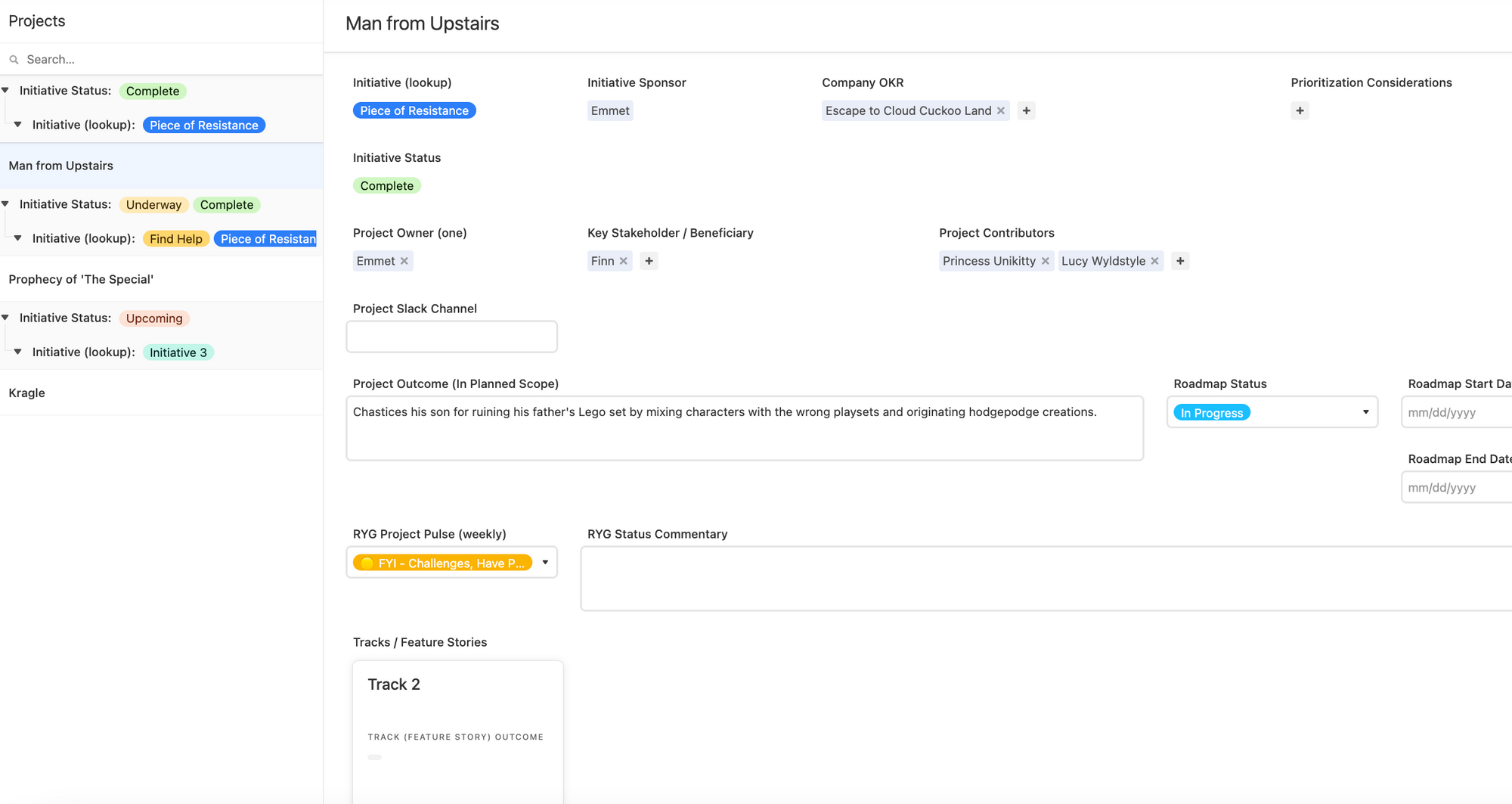1512x804 pixels.
Task: Click the Upcoming status tag in sidebar
Action: tap(154, 318)
